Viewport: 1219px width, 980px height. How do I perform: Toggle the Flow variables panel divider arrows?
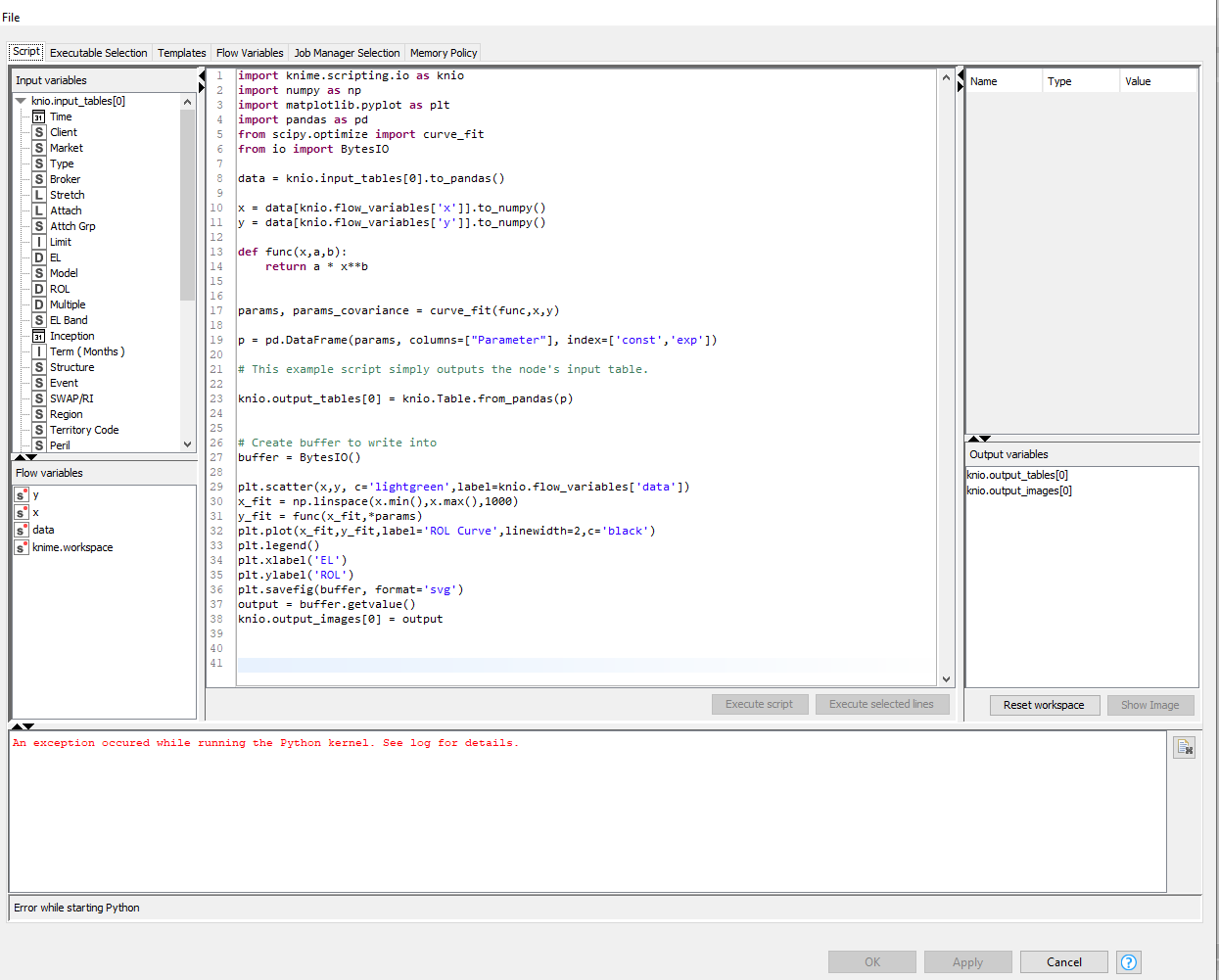[x=25, y=457]
